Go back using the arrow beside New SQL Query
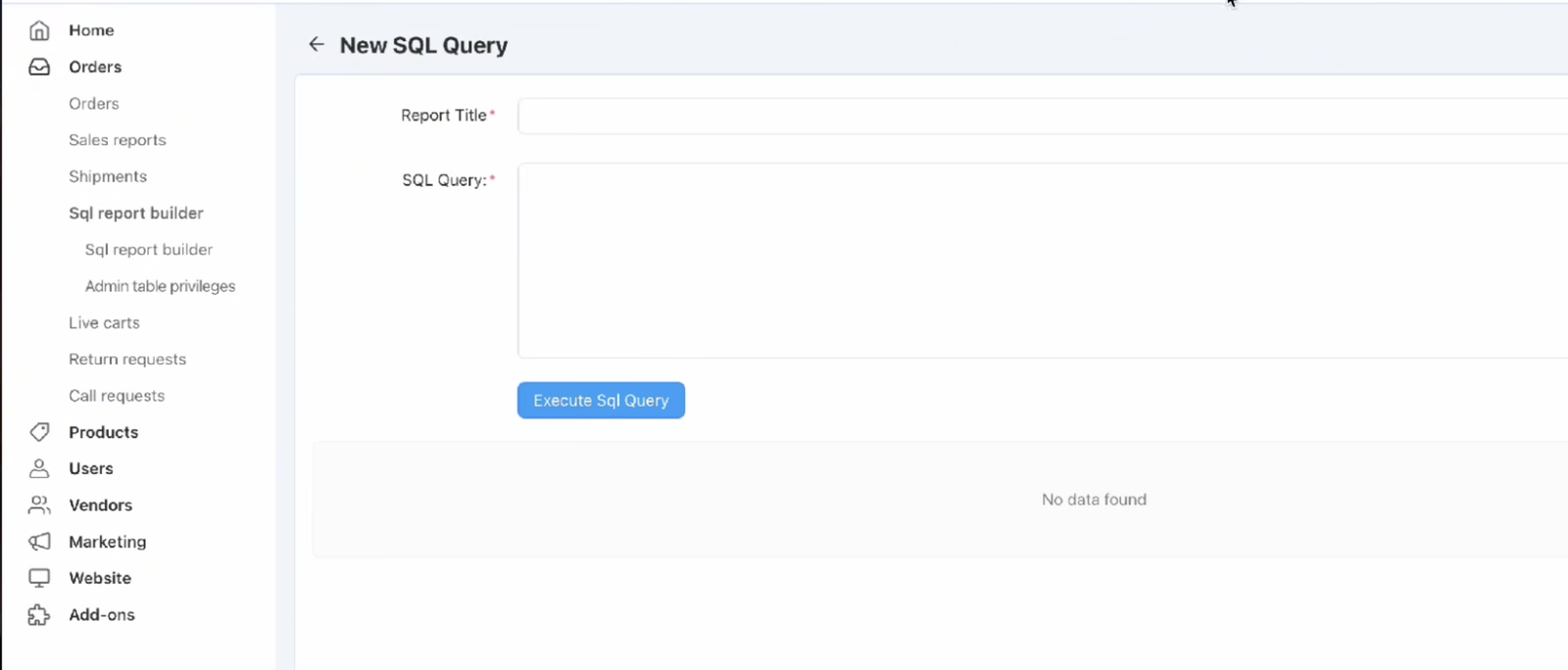Screen dimensions: 1568x670 tap(316, 44)
